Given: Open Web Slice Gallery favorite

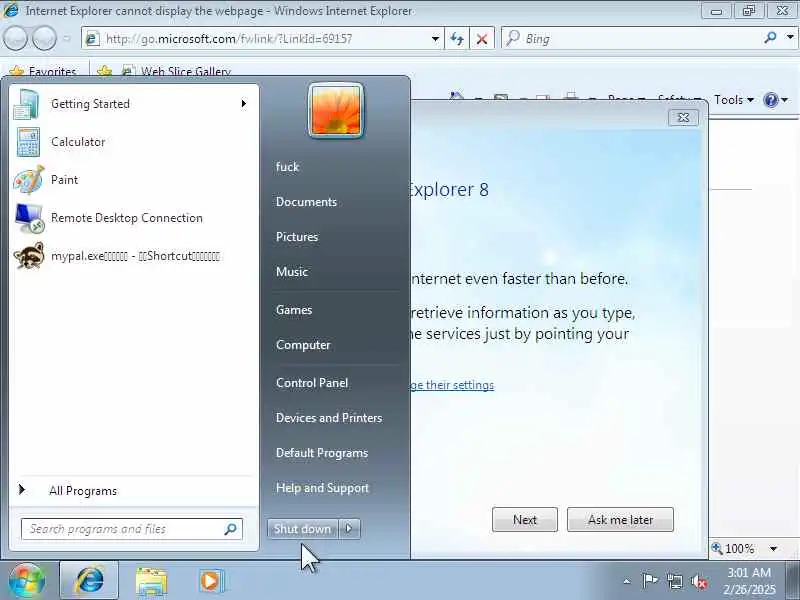Looking at the screenshot, I should 177,71.
